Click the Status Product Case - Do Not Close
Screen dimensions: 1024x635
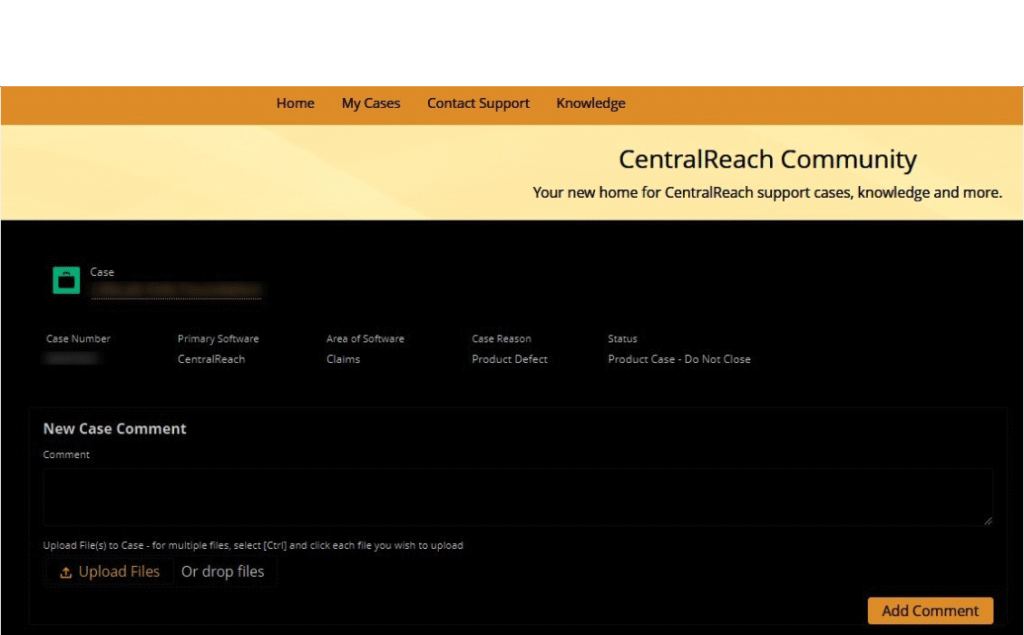679,359
